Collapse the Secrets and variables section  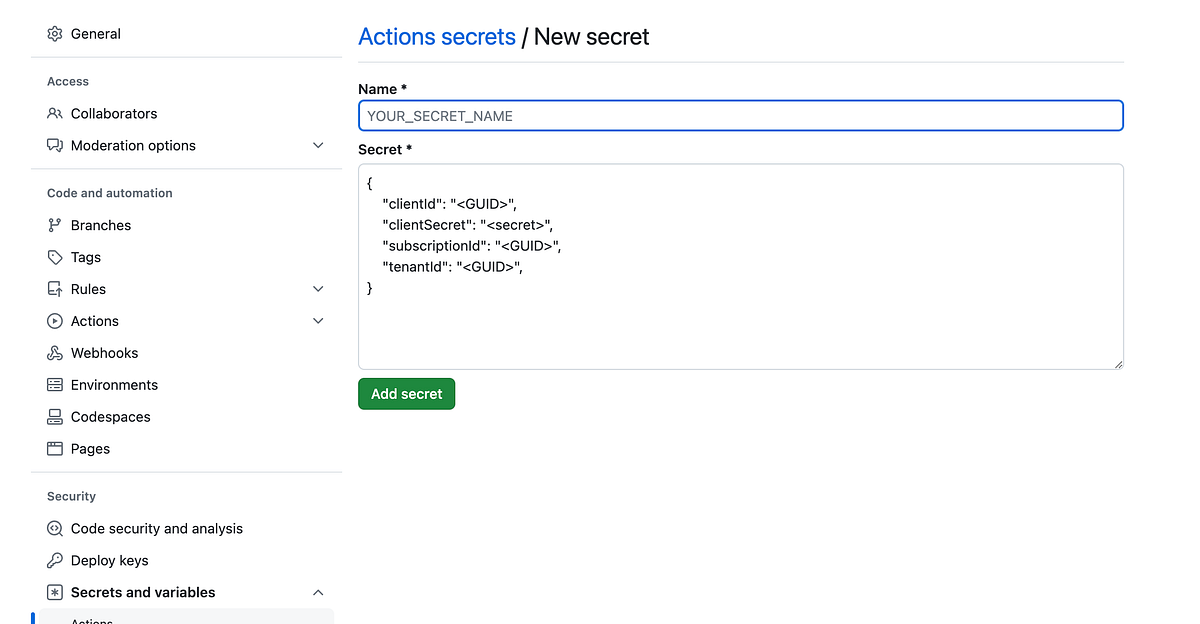(x=318, y=592)
